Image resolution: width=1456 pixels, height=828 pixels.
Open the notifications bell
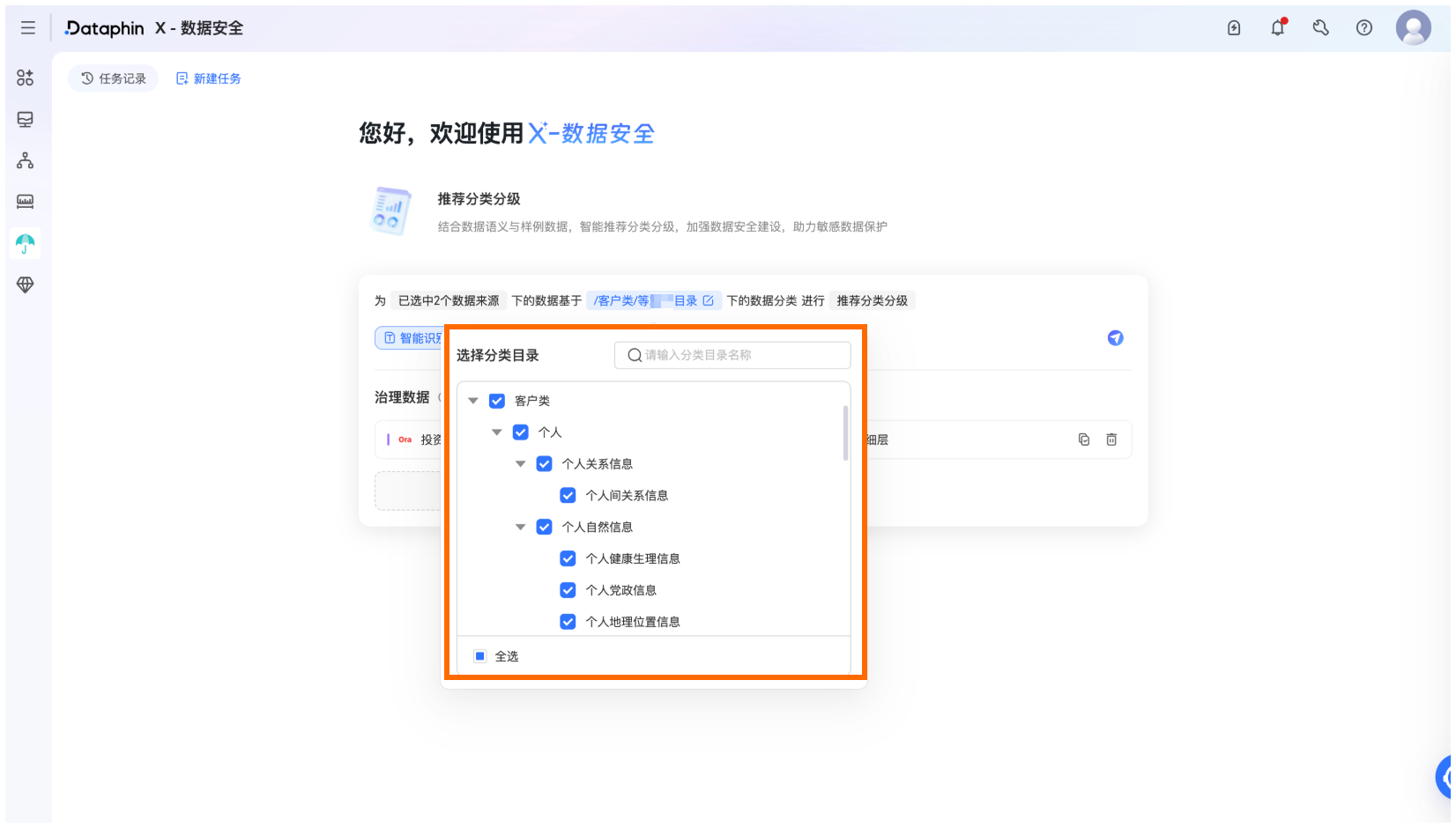(x=1278, y=27)
